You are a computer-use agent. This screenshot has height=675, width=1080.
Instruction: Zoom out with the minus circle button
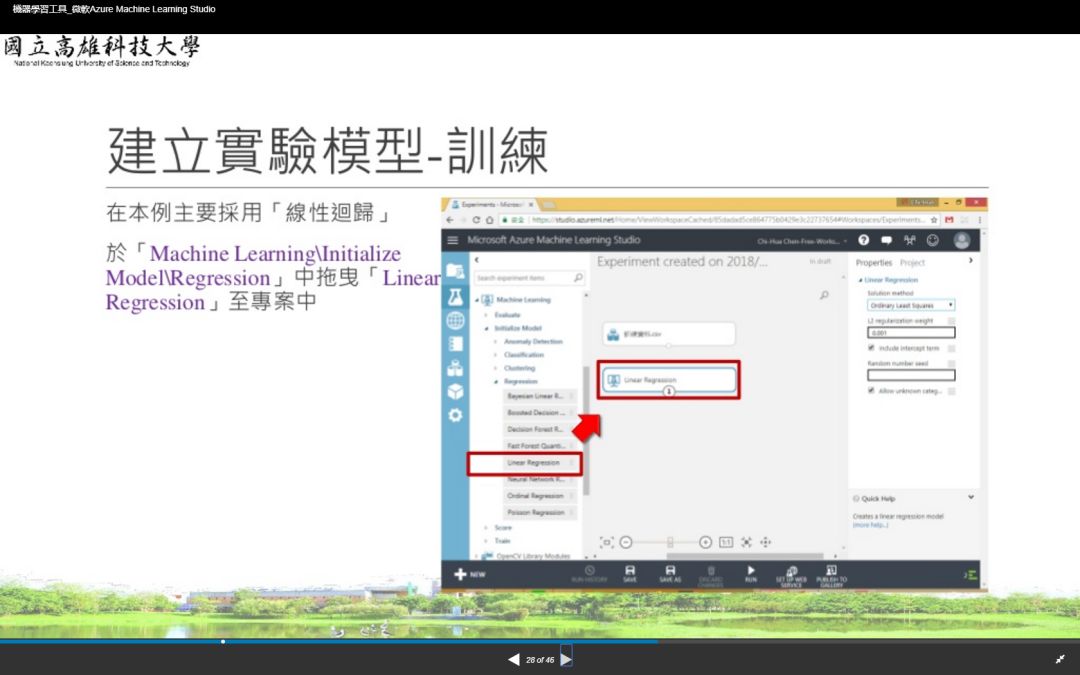point(625,542)
